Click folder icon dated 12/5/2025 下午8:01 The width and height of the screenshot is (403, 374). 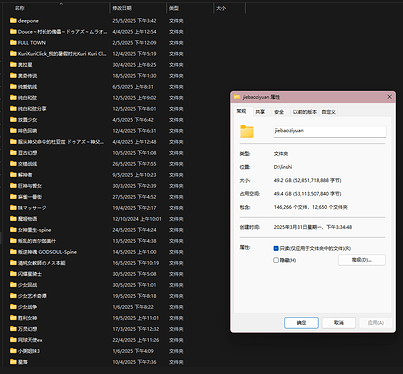pyautogui.click(x=13, y=109)
